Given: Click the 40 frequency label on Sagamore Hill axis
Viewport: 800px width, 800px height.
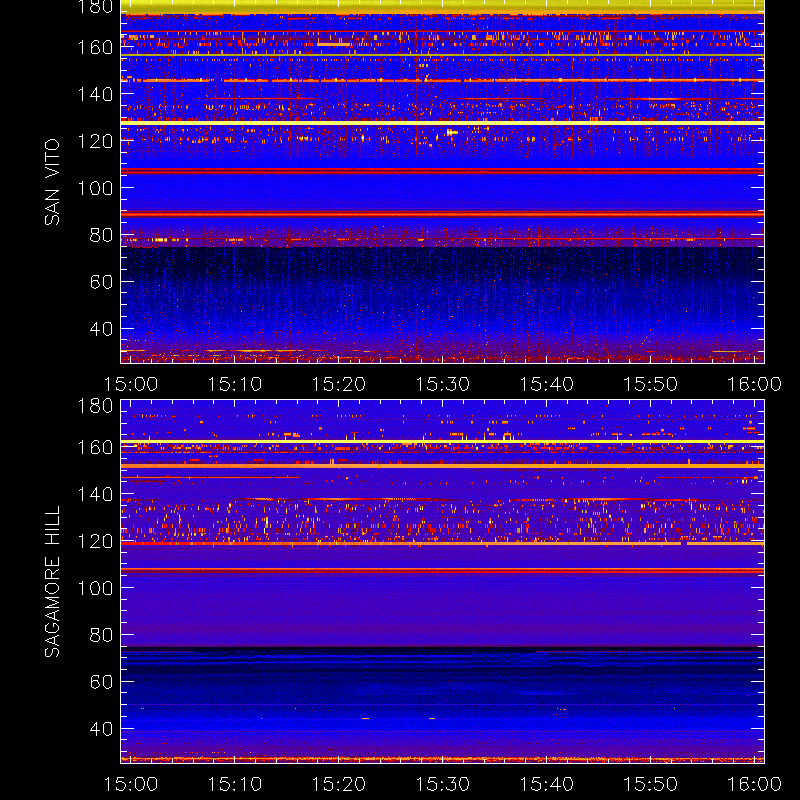Looking at the screenshot, I should click(101, 729).
